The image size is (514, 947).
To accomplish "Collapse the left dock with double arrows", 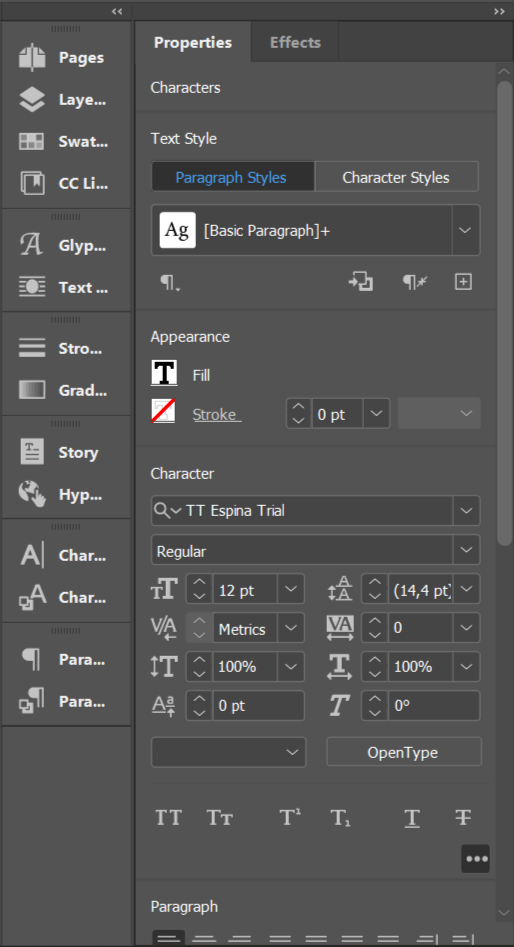I will click(x=117, y=11).
